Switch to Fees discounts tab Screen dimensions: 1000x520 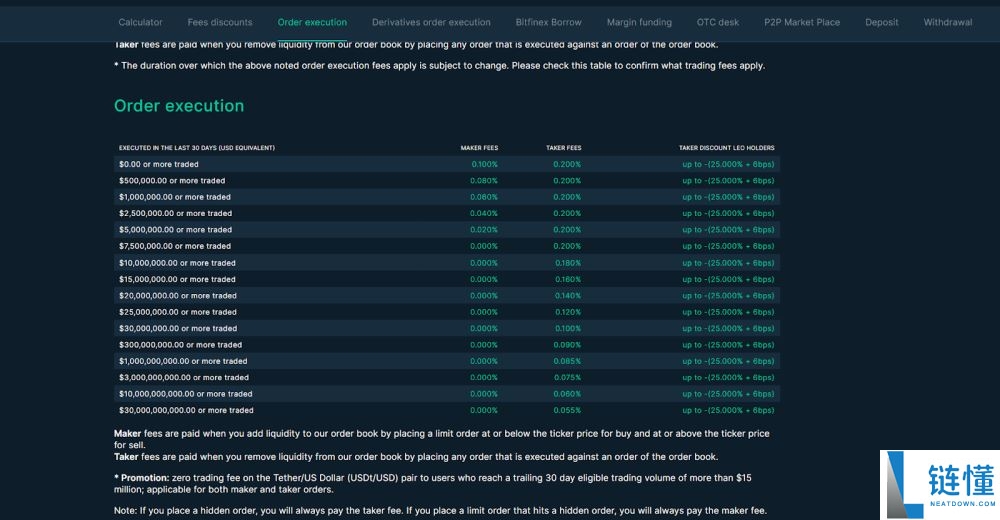[x=220, y=22]
